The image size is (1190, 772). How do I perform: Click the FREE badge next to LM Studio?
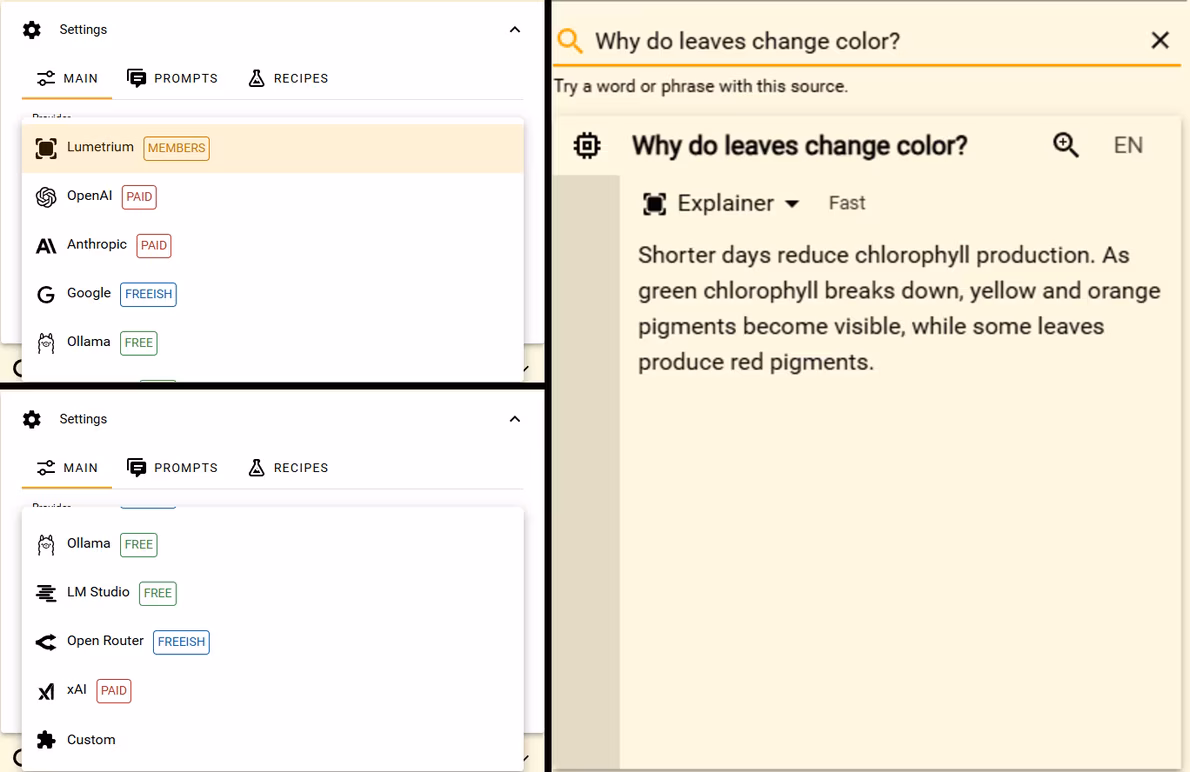158,593
